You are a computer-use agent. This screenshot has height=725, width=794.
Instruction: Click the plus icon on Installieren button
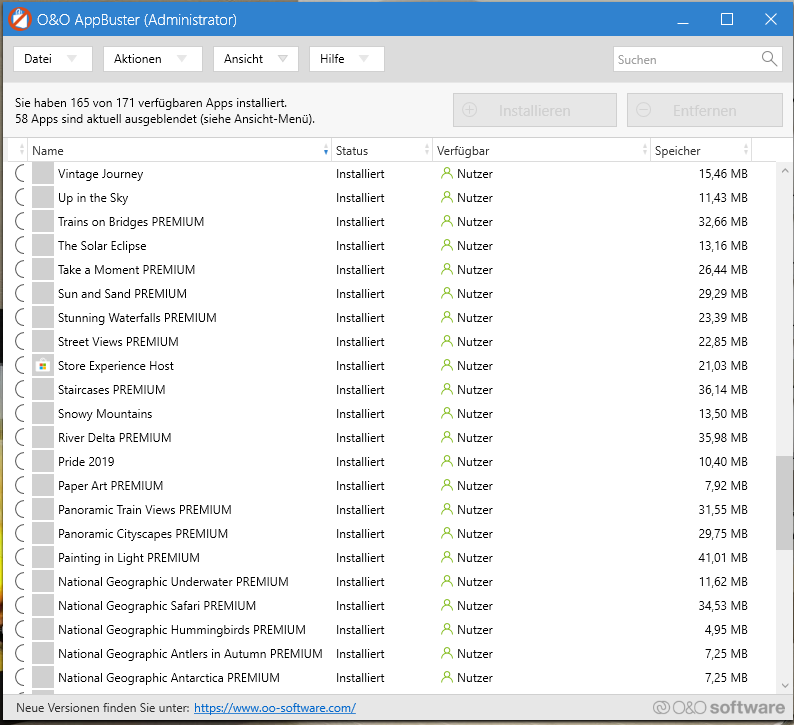[469, 110]
